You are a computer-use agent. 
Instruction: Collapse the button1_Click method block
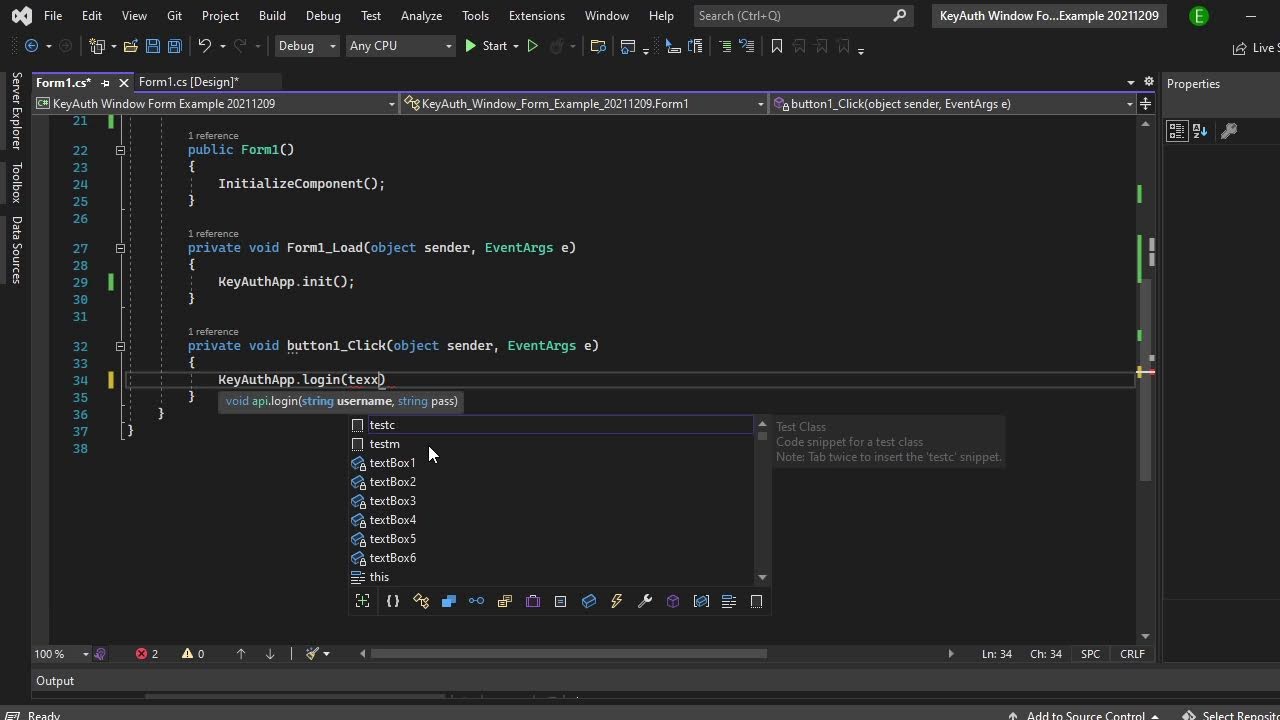pos(120,346)
